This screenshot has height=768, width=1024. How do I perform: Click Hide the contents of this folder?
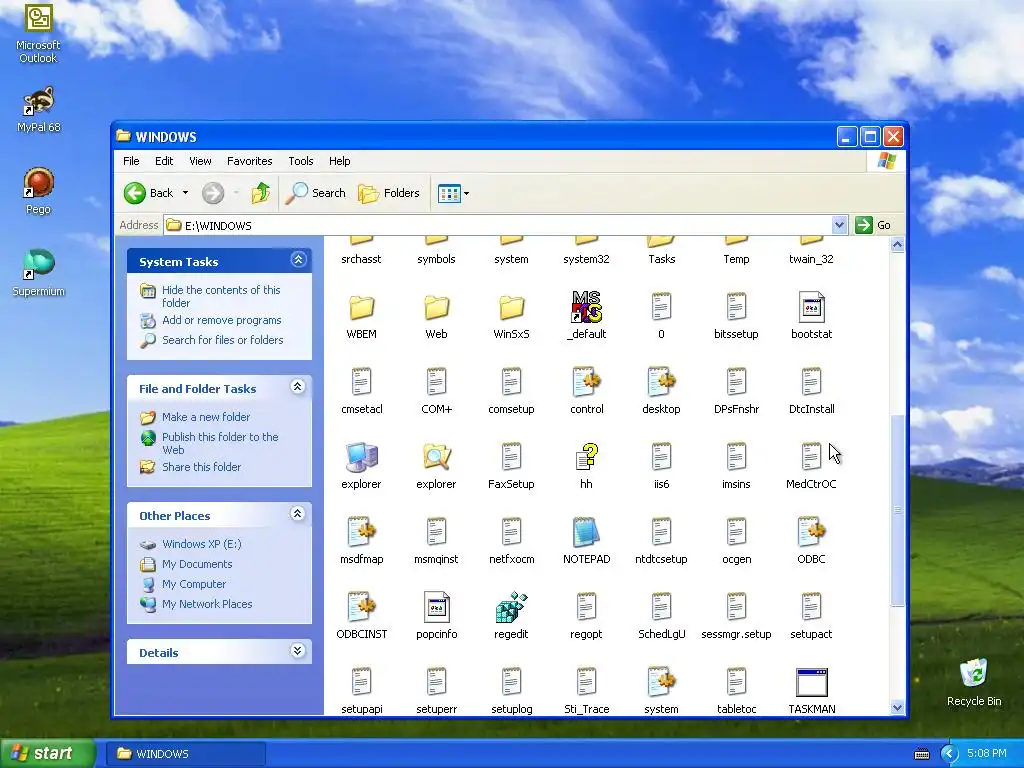[x=221, y=296]
